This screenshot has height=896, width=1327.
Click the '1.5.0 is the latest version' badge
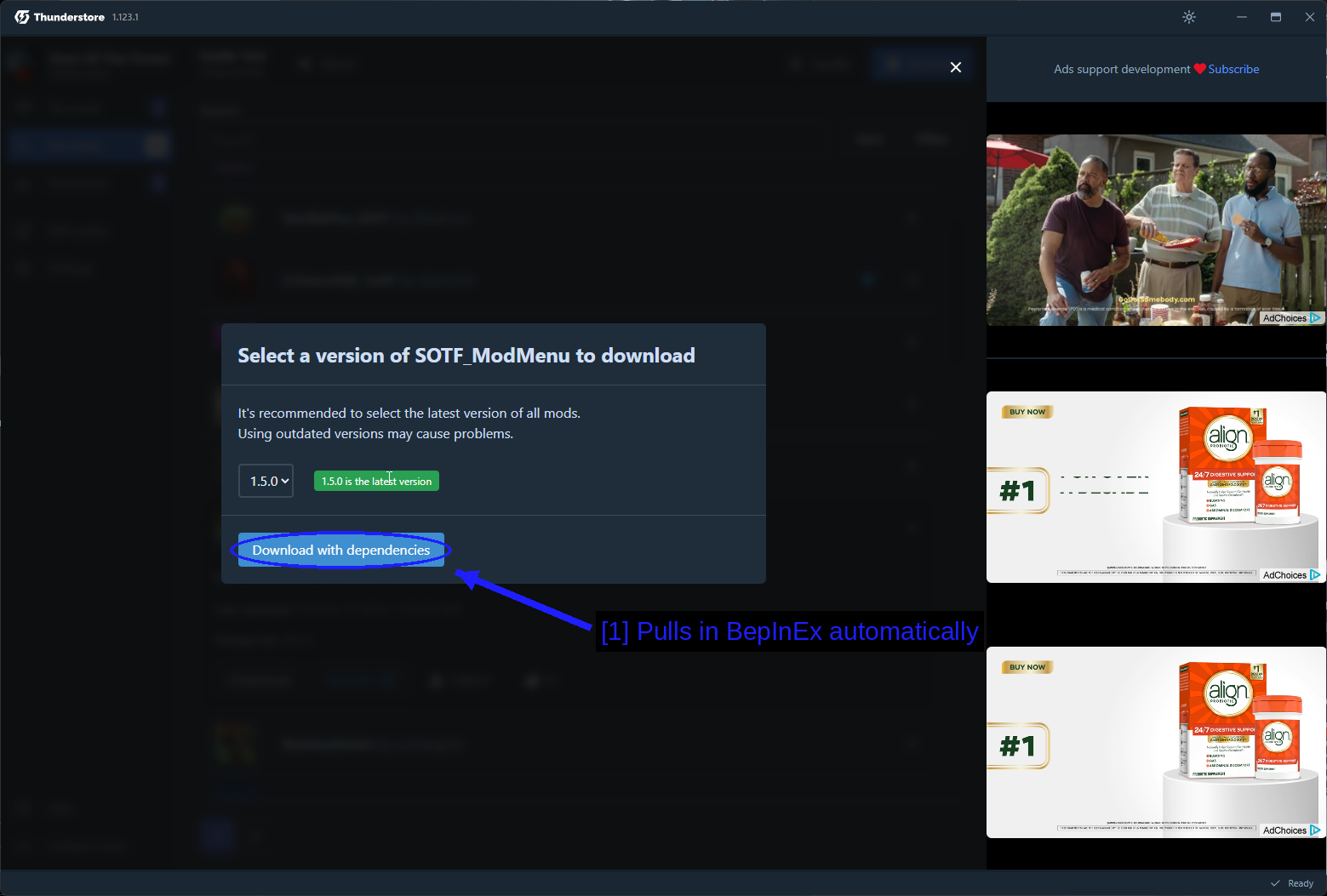pyautogui.click(x=376, y=481)
